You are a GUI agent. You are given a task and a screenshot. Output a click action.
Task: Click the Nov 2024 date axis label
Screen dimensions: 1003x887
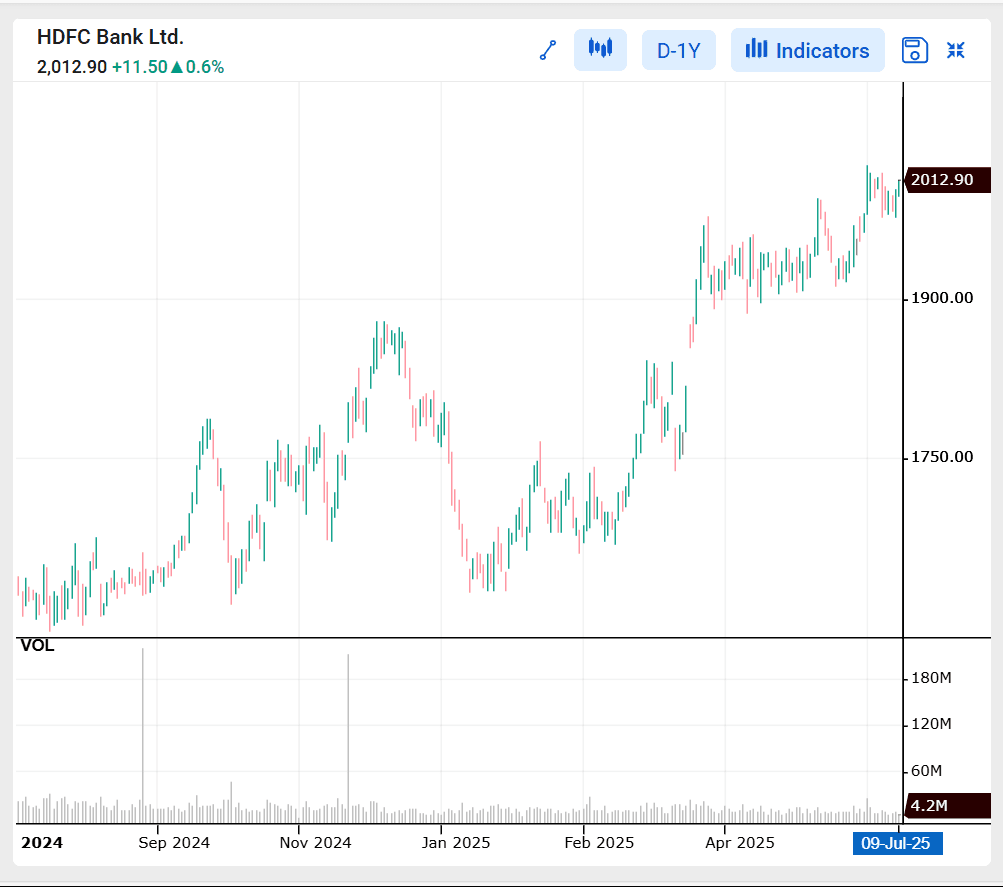pyautogui.click(x=315, y=843)
